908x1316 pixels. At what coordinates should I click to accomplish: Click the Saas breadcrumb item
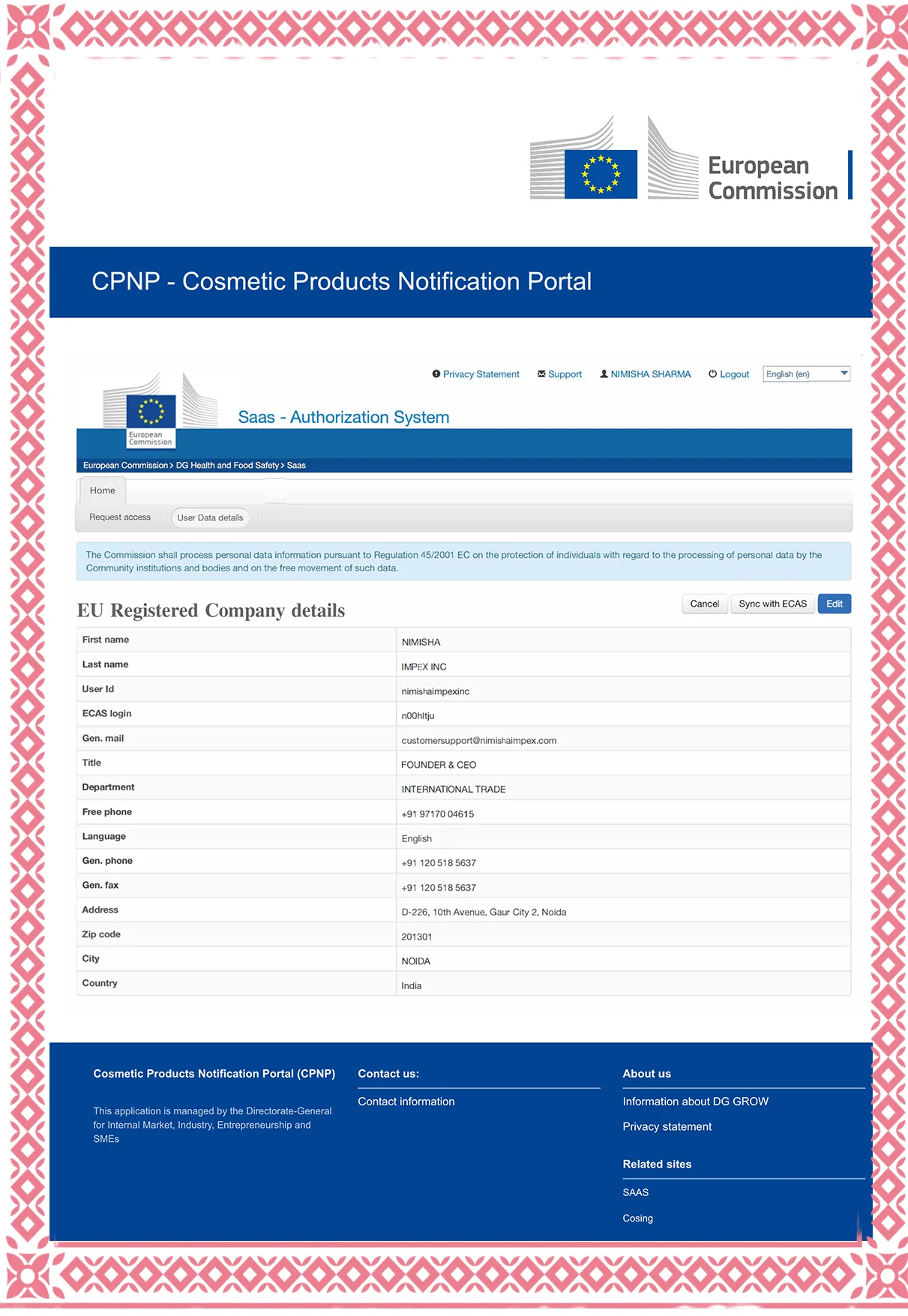coord(296,466)
